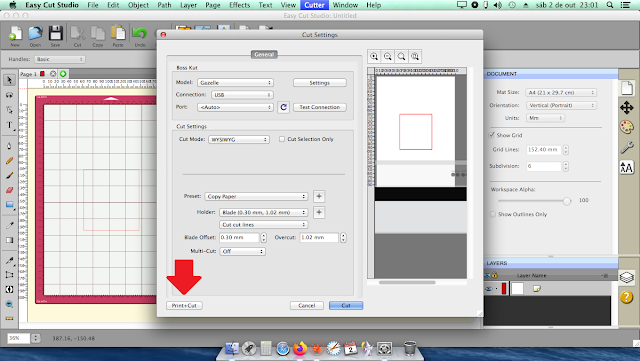Click the red layer color swatch
The image size is (640, 361).
[x=504, y=289]
